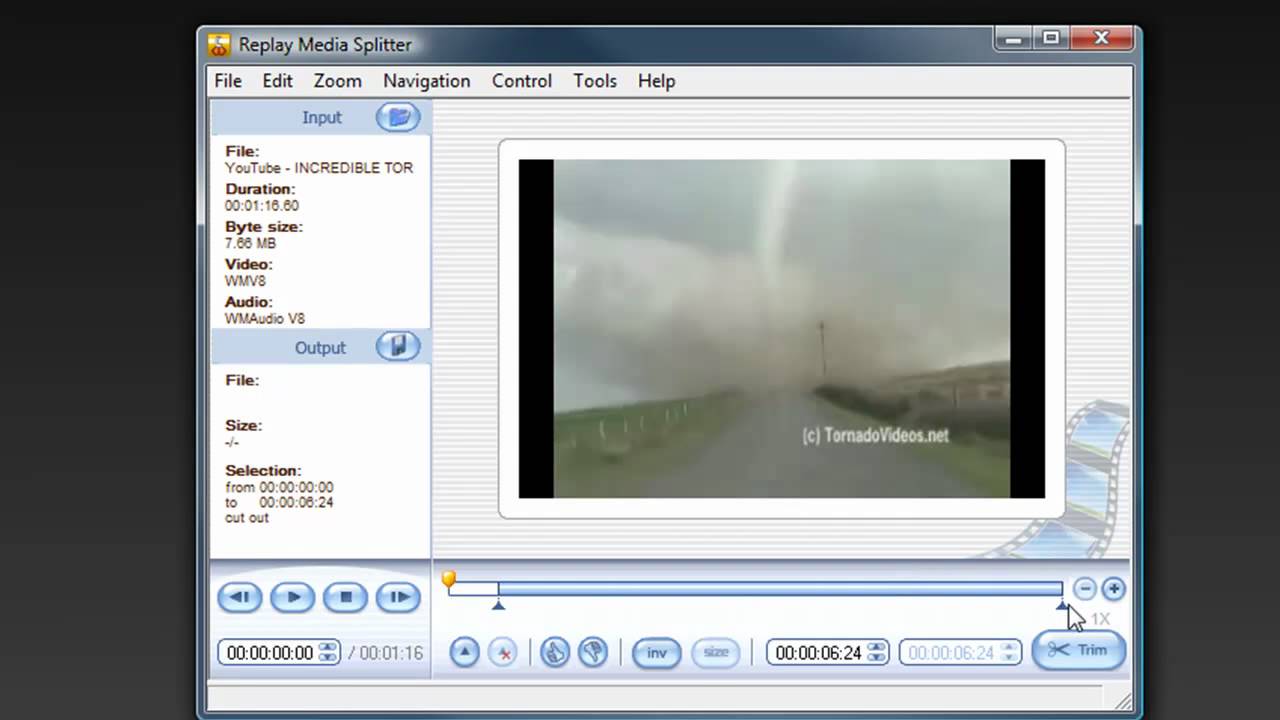
Task: Adjust the current position time stepper arrows
Action: (328, 653)
